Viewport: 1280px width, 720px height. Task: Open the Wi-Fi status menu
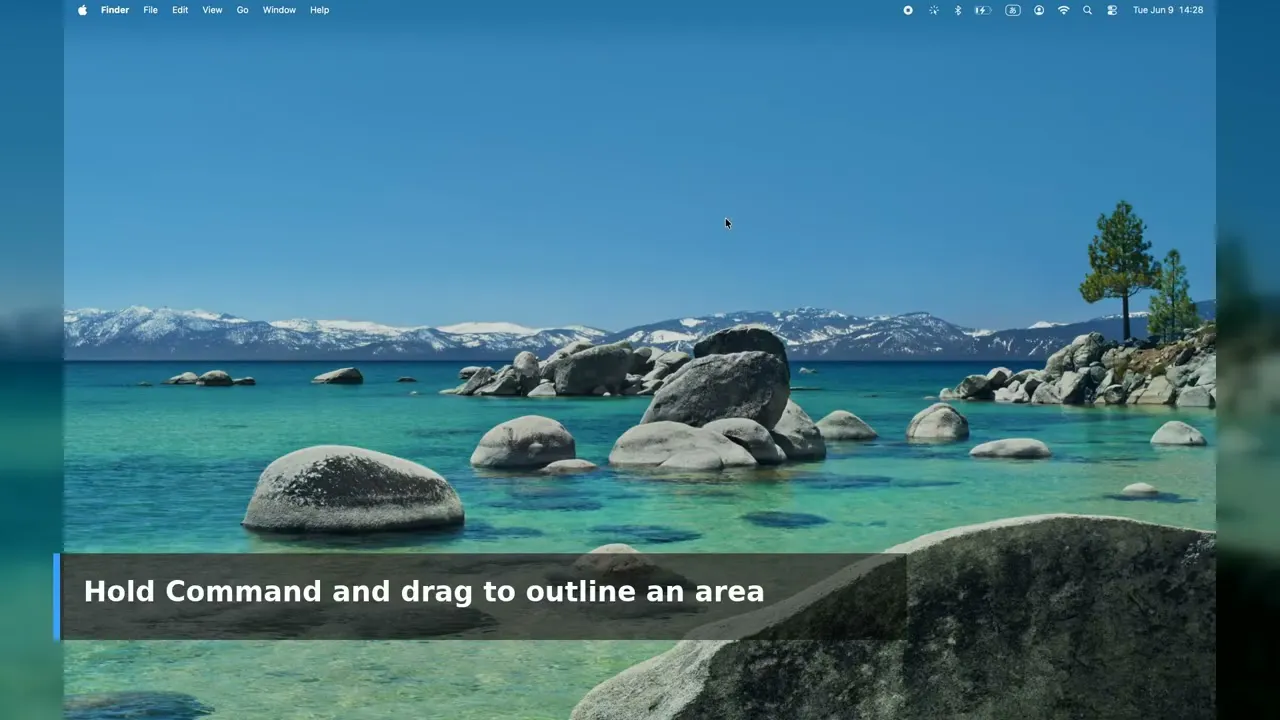pos(1063,10)
